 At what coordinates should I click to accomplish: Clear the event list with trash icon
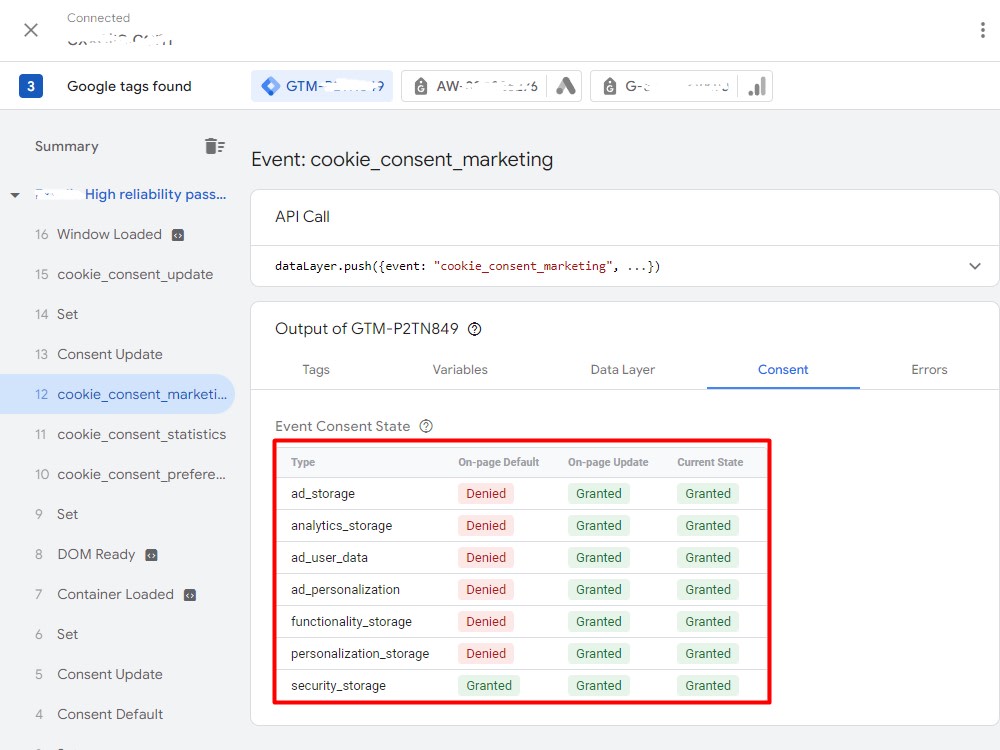[x=214, y=146]
